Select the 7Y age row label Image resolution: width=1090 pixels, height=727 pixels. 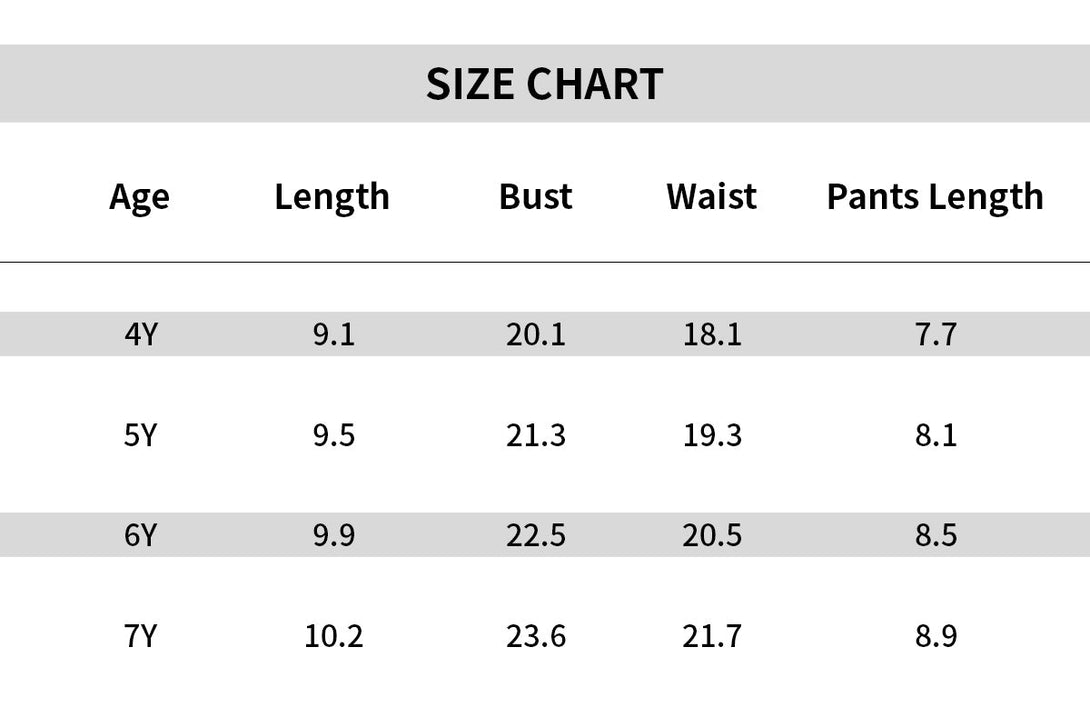(x=141, y=636)
